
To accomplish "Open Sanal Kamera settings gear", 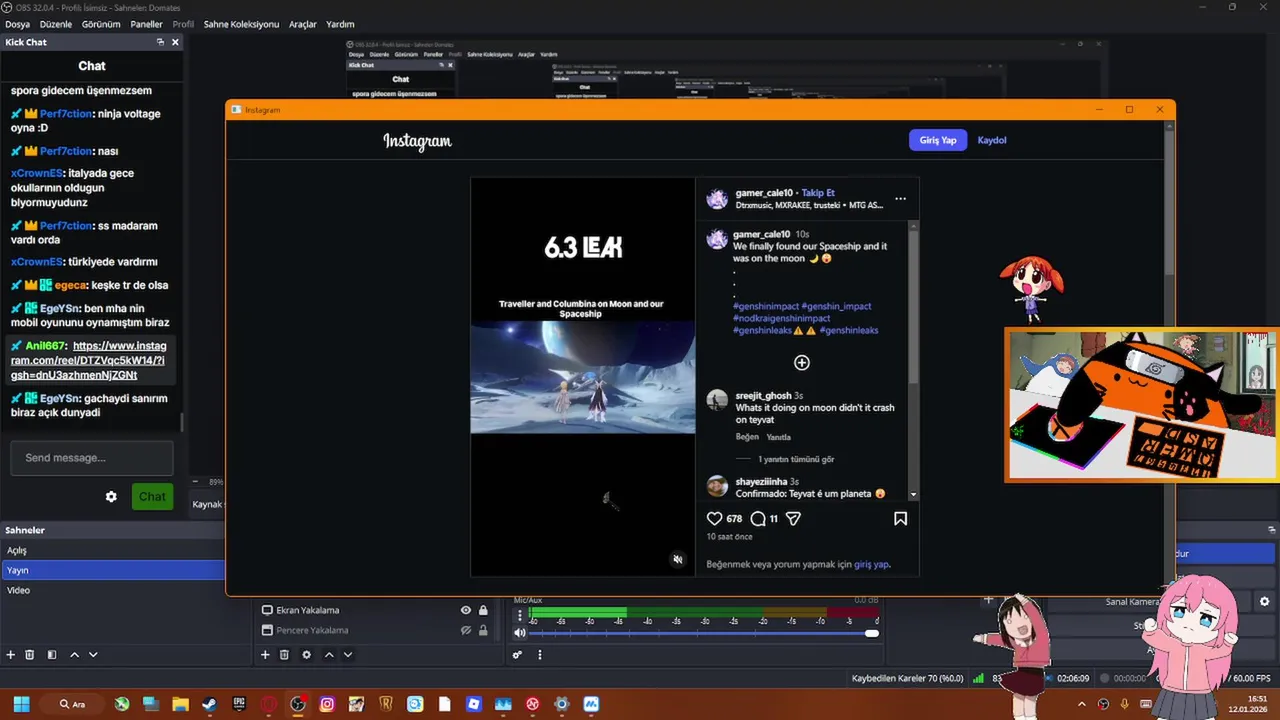I will [1264, 602].
